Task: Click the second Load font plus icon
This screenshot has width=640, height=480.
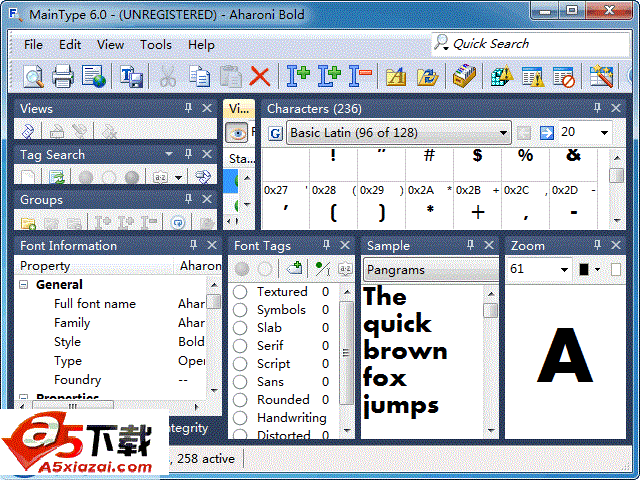Action: point(329,76)
